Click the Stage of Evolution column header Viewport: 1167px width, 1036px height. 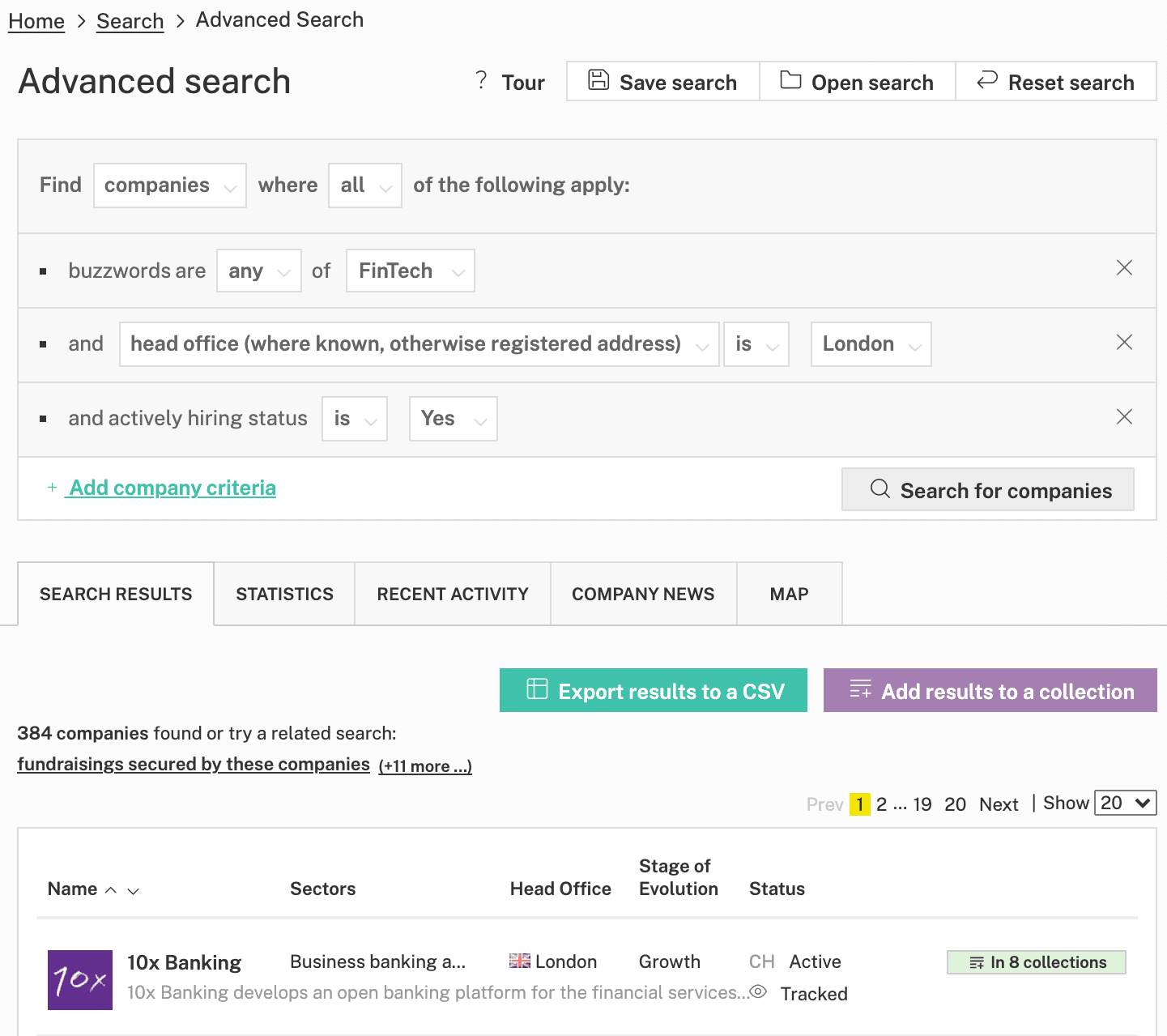pos(679,877)
